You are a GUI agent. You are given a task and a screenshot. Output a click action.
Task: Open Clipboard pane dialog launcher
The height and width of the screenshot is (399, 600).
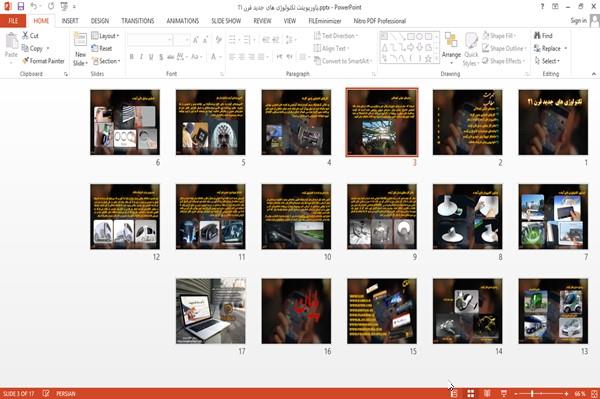tap(66, 74)
